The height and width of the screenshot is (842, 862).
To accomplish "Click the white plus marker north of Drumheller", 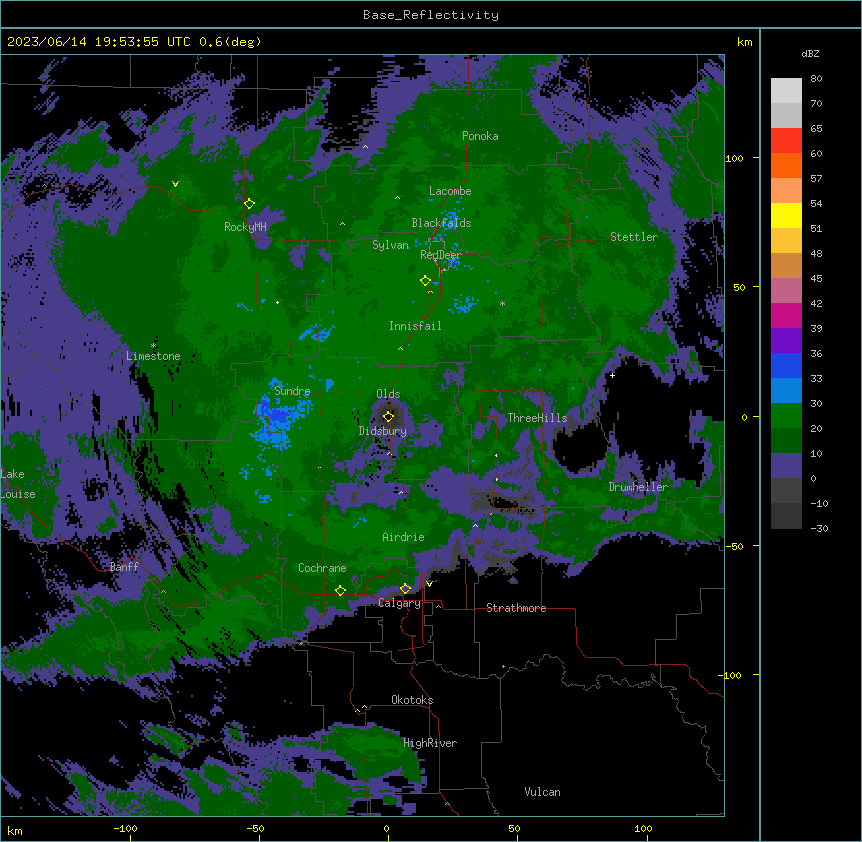I will (x=612, y=375).
